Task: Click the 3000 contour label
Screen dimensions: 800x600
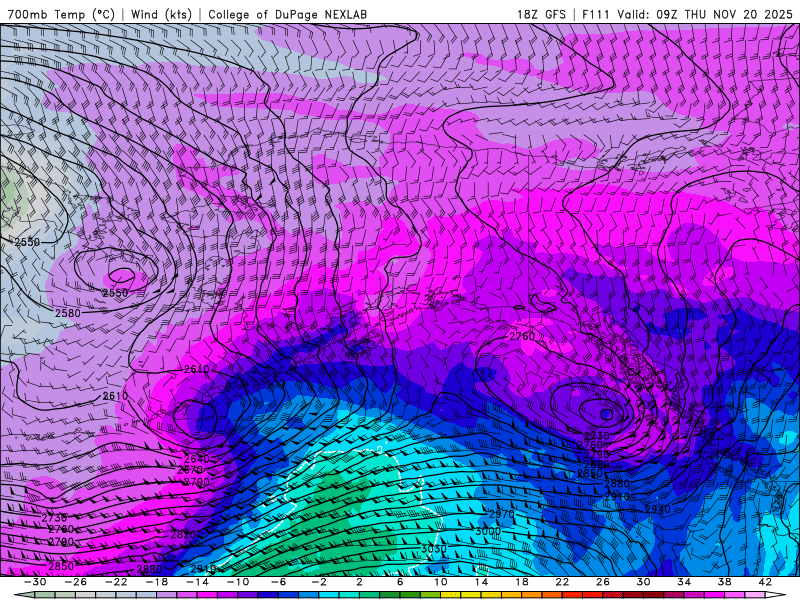Action: [488, 531]
